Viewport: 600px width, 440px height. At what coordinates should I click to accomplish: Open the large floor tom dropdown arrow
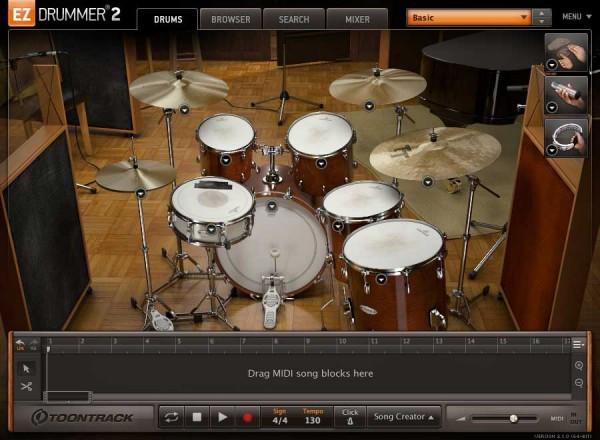click(381, 279)
